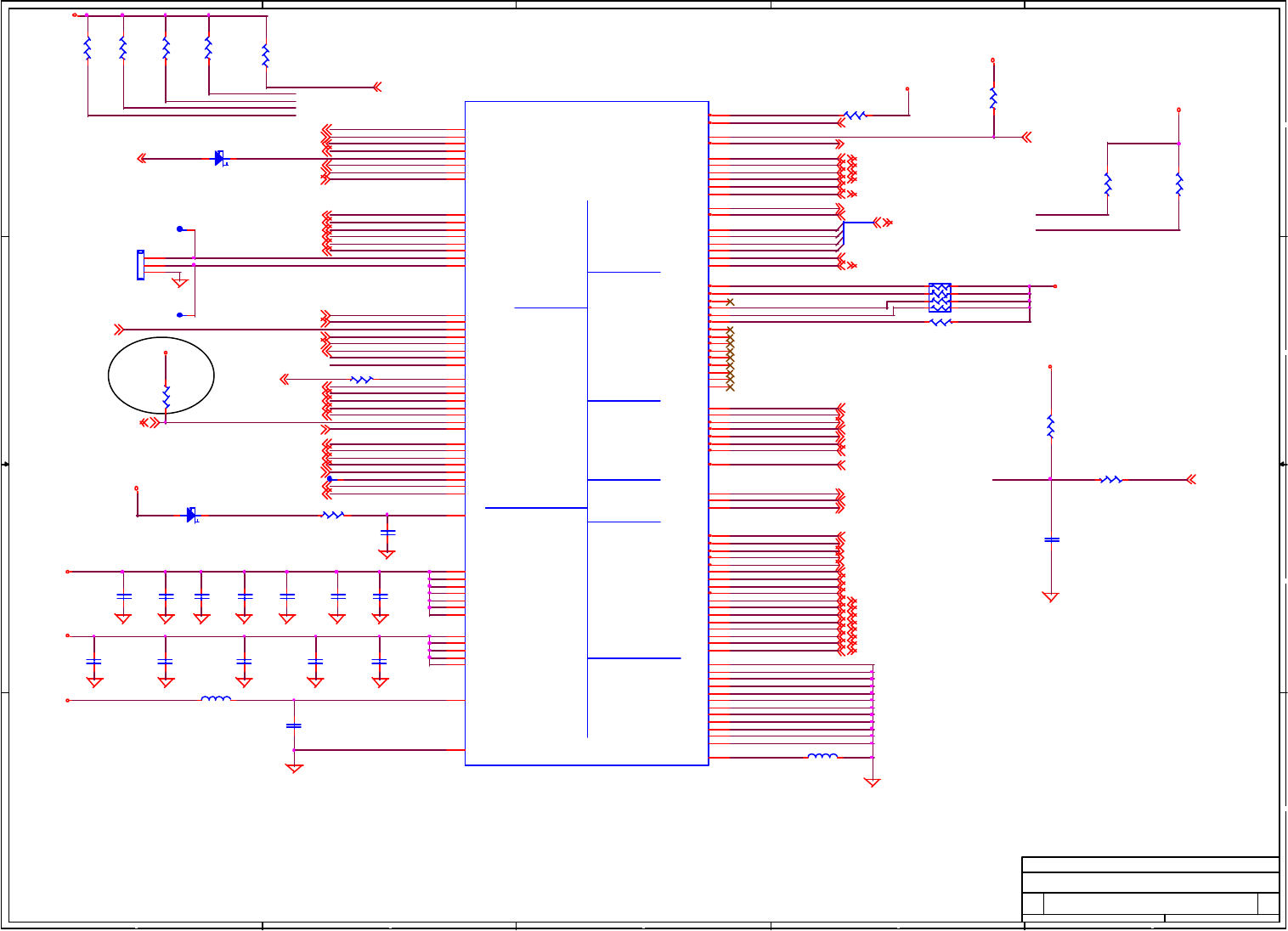
Task: Select the blue header connector on the left
Action: point(140,265)
